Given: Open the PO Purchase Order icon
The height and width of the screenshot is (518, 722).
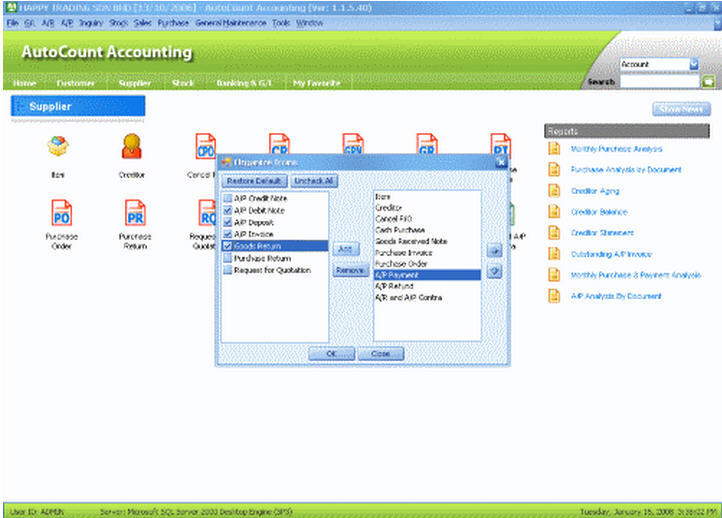Looking at the screenshot, I should (62, 212).
